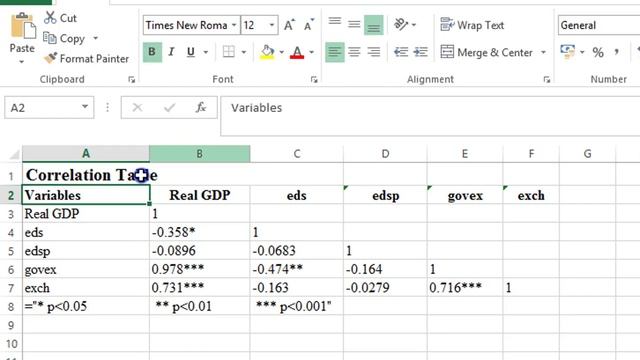The width and height of the screenshot is (640, 360).
Task: Click cell containing -0.0279
Action: click(x=385, y=288)
